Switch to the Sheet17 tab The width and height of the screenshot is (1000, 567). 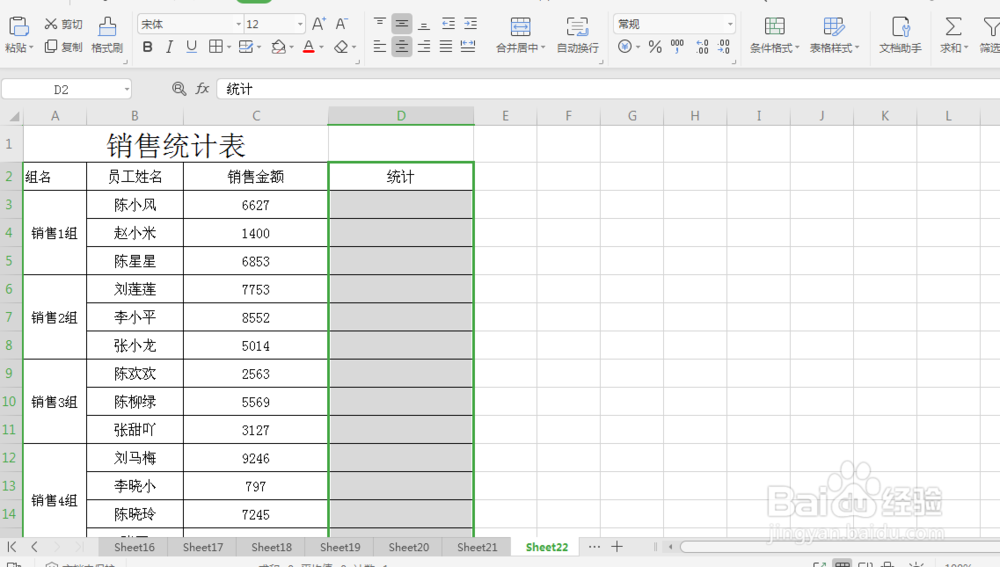pyautogui.click(x=203, y=547)
